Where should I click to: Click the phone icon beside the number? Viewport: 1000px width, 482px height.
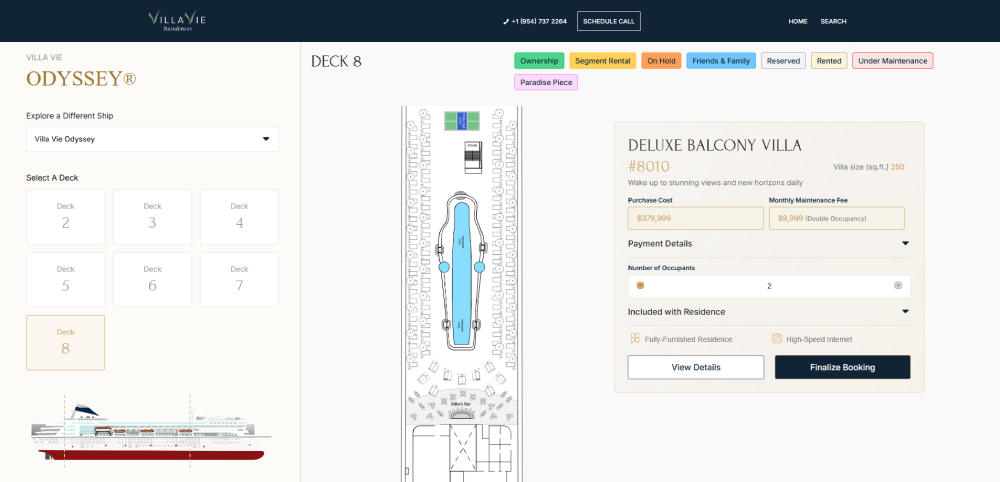tap(506, 22)
